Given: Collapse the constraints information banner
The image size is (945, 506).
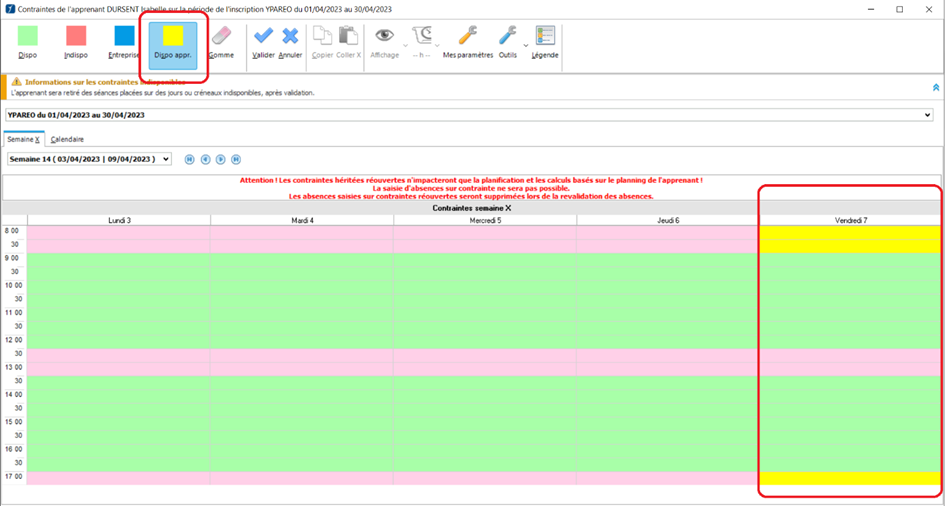Looking at the screenshot, I should click(x=935, y=87).
